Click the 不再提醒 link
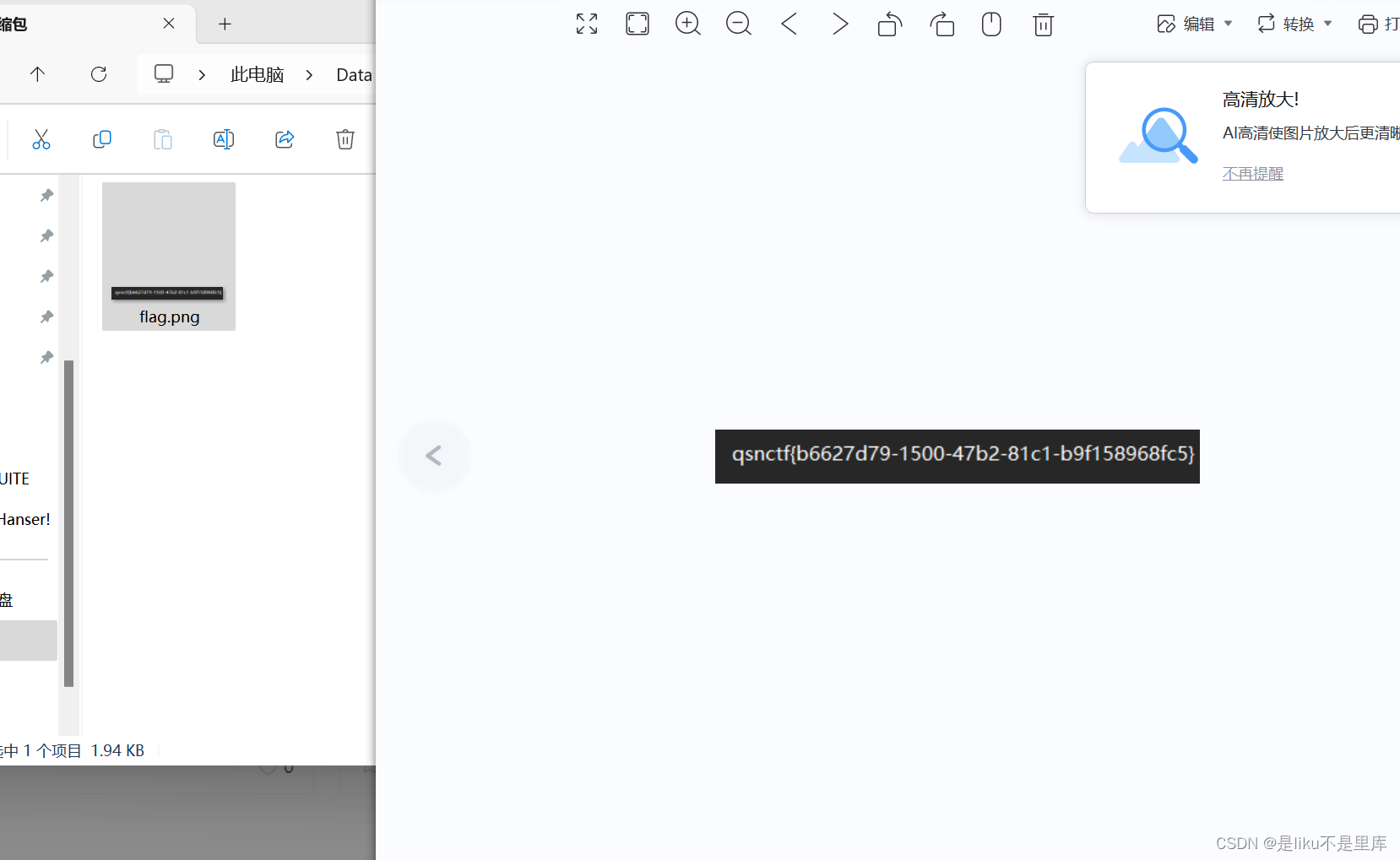Image resolution: width=1400 pixels, height=860 pixels. tap(1253, 173)
